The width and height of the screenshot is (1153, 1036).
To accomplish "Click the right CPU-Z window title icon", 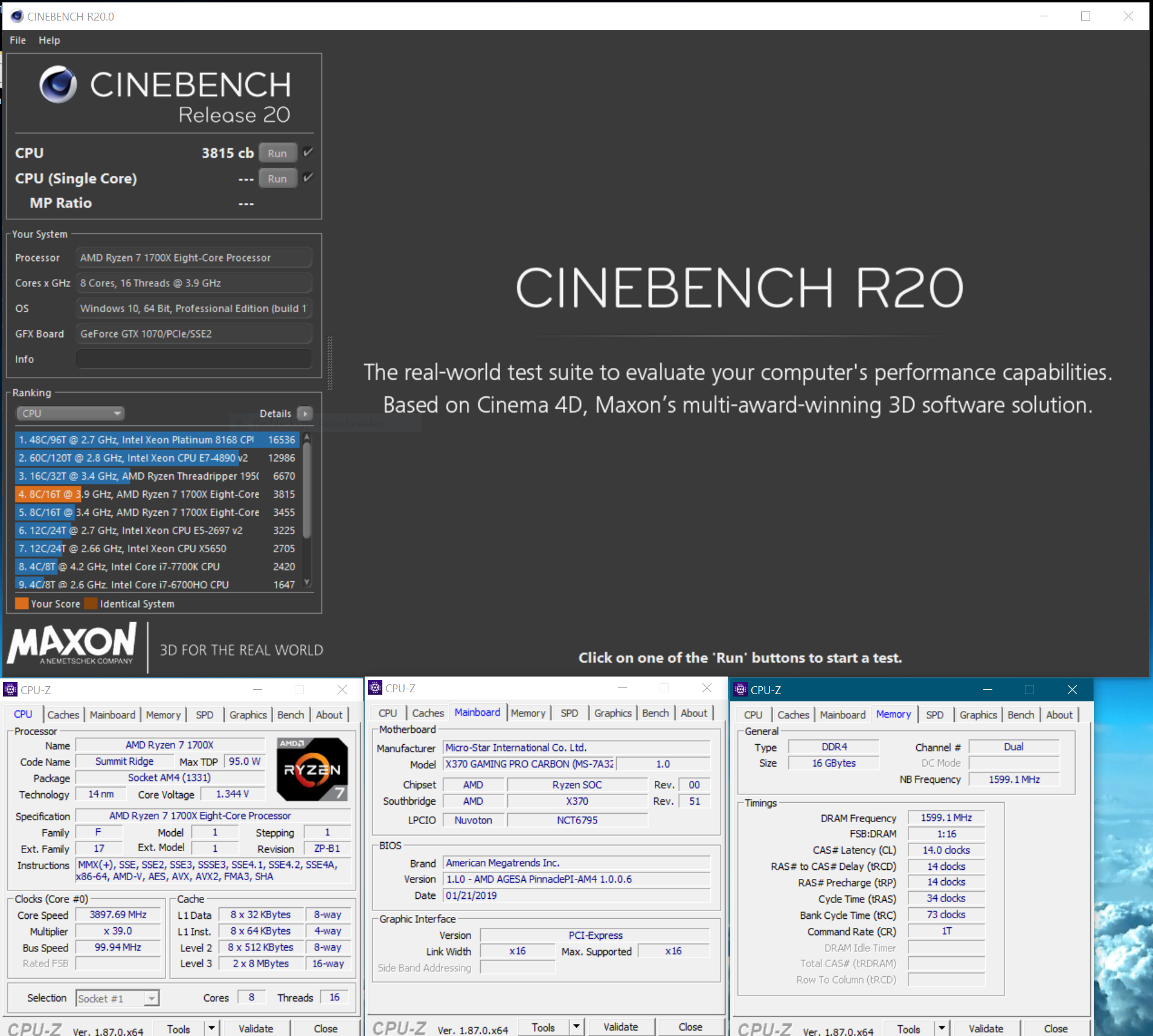I will (740, 690).
